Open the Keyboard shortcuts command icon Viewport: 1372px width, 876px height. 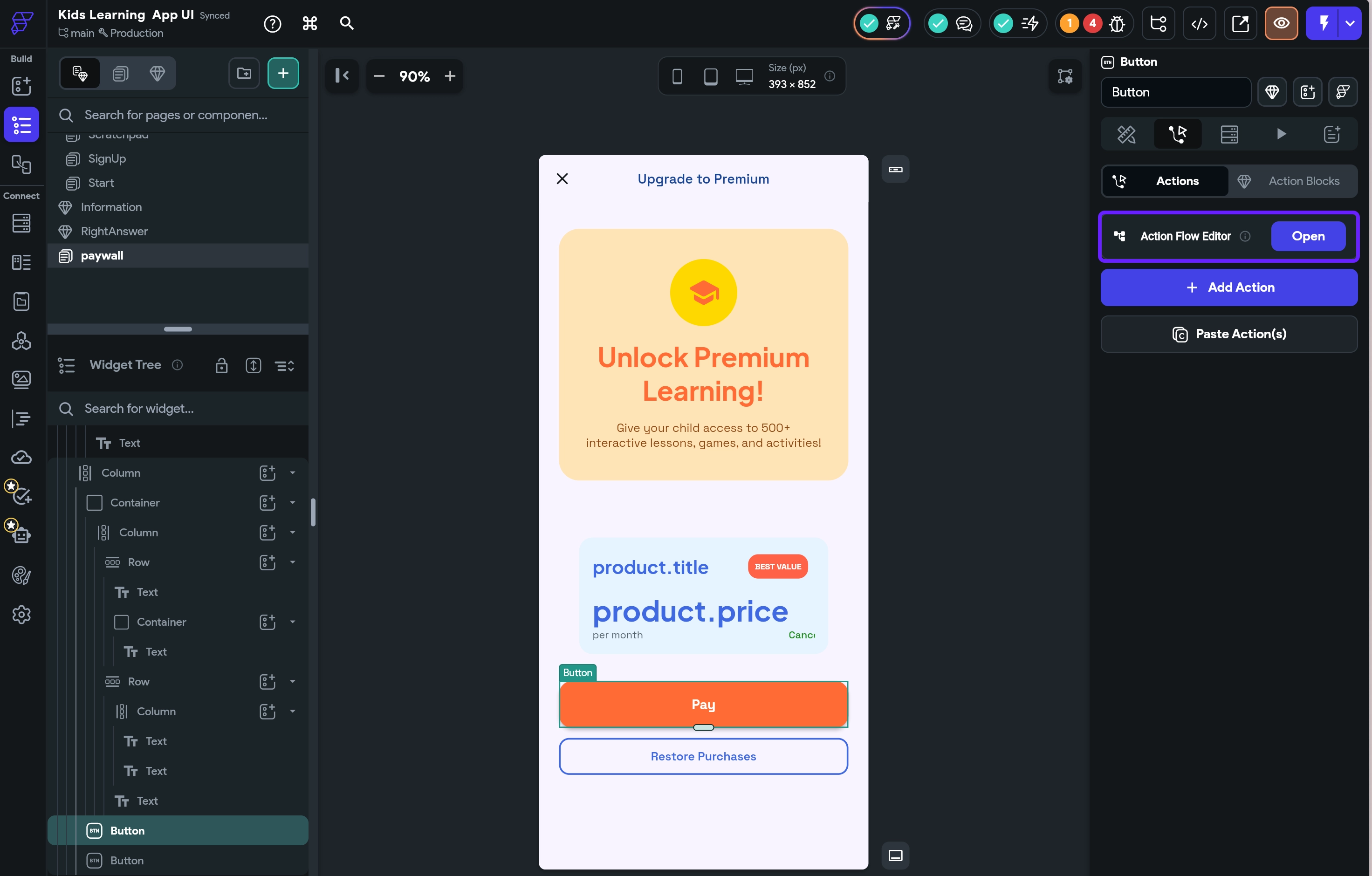pos(309,23)
